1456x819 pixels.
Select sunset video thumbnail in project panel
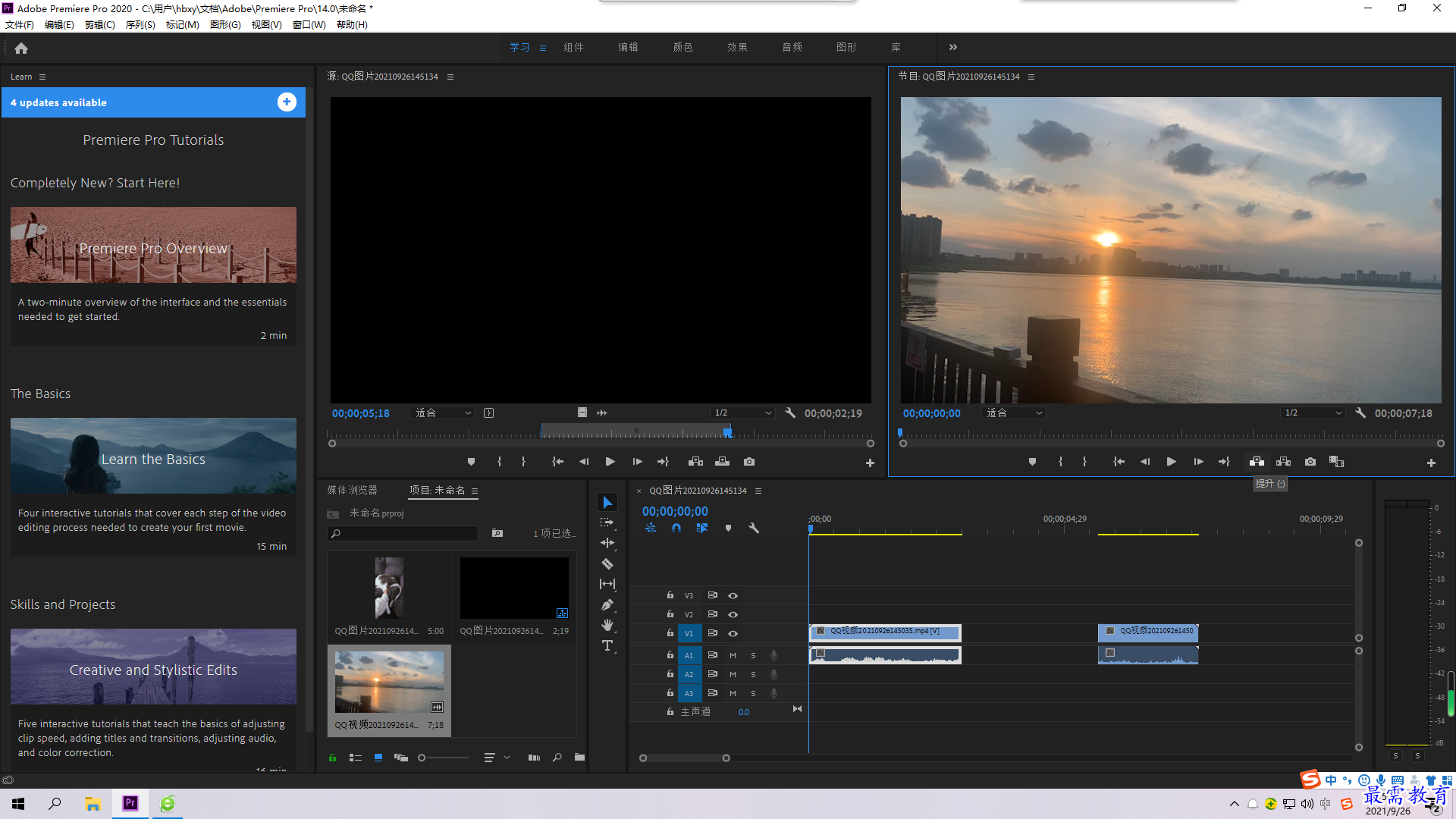[x=389, y=682]
